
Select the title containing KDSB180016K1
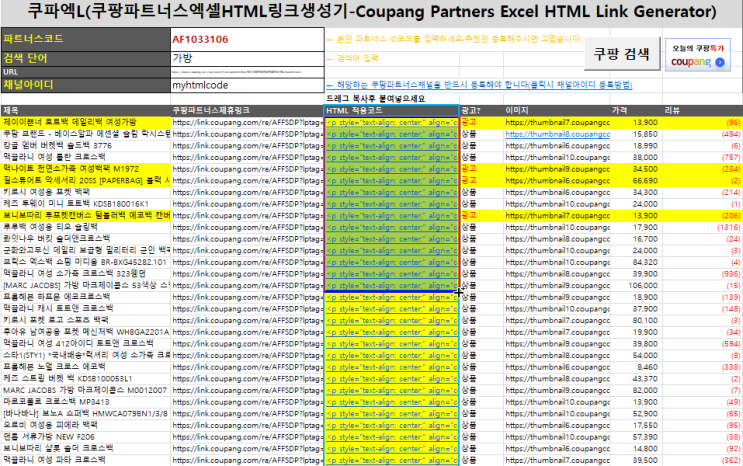[x=76, y=204]
